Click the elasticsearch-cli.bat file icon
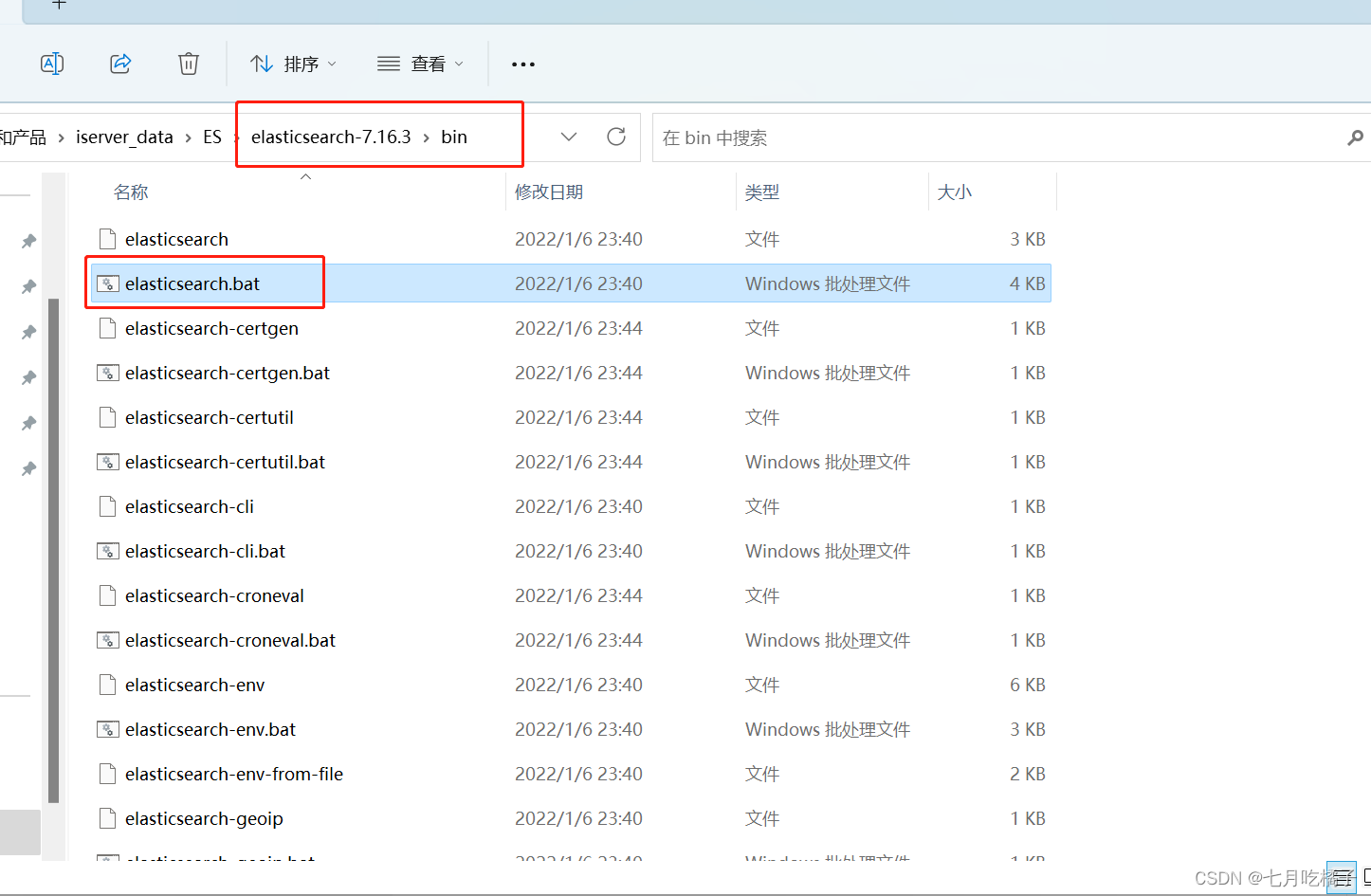The image size is (1371, 896). [x=108, y=551]
